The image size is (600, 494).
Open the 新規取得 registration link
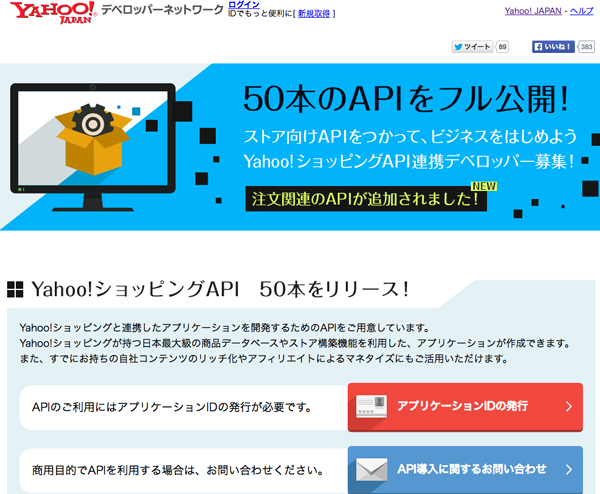click(x=313, y=14)
